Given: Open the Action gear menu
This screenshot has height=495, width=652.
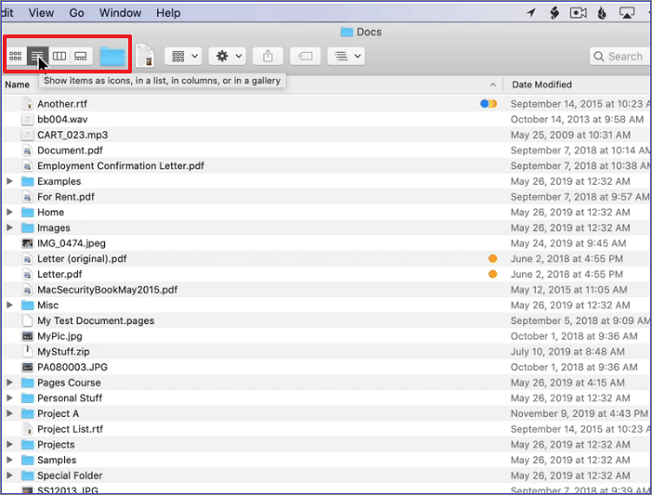Looking at the screenshot, I should tap(227, 56).
